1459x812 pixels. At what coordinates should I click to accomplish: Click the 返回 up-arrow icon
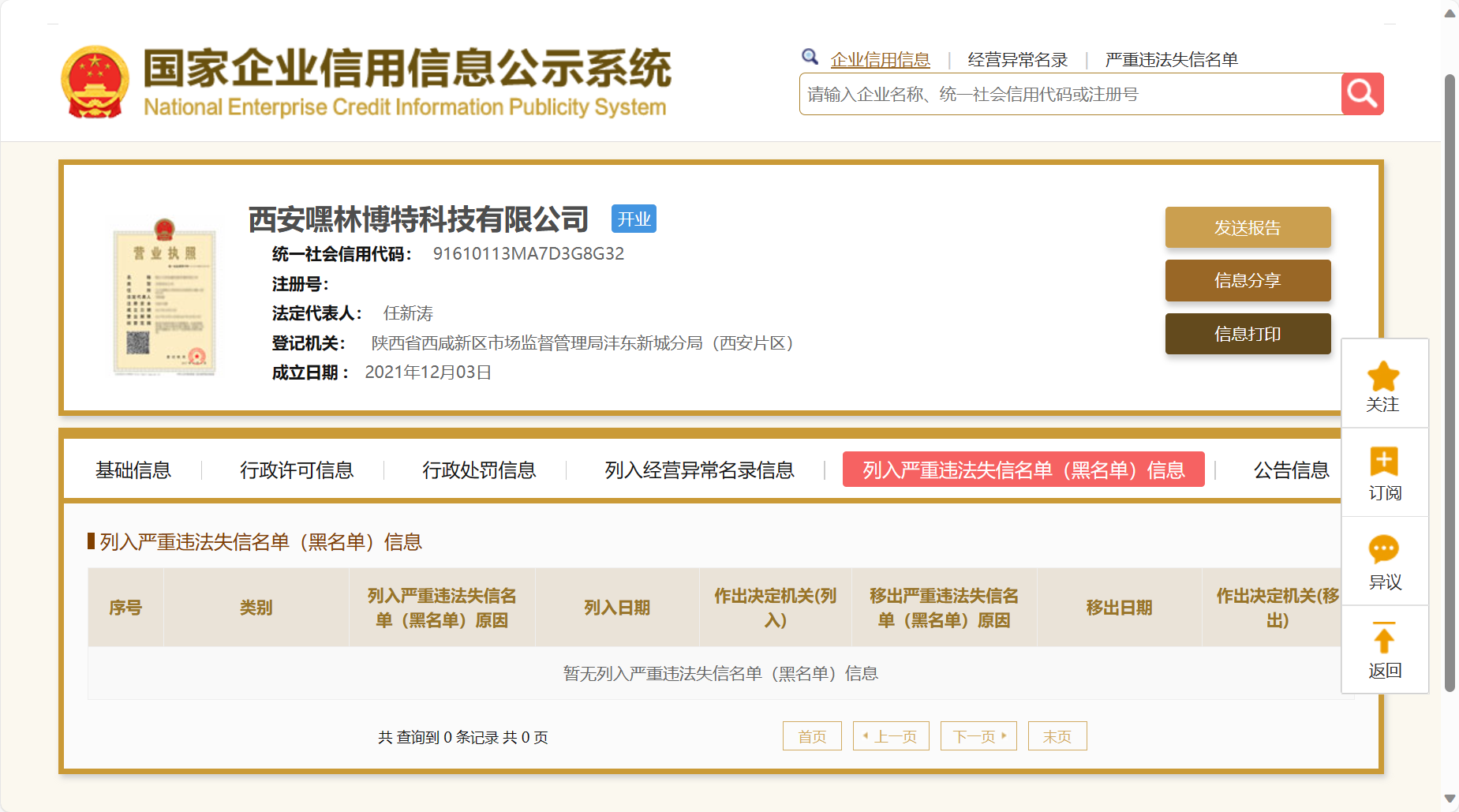coord(1384,638)
